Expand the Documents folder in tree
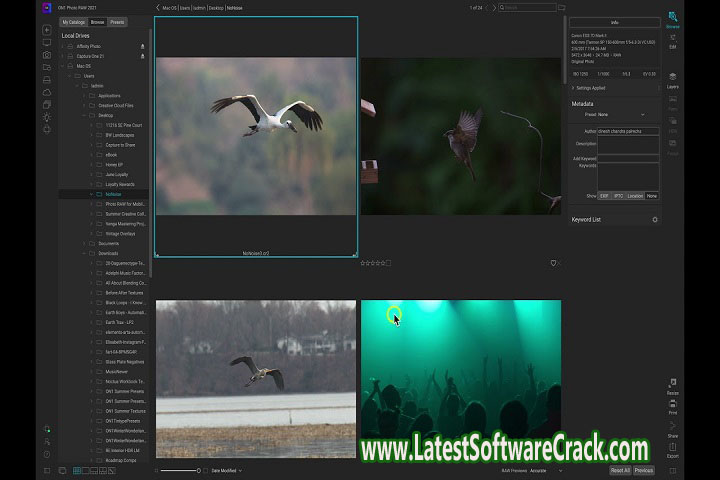720x480 pixels. [84, 243]
